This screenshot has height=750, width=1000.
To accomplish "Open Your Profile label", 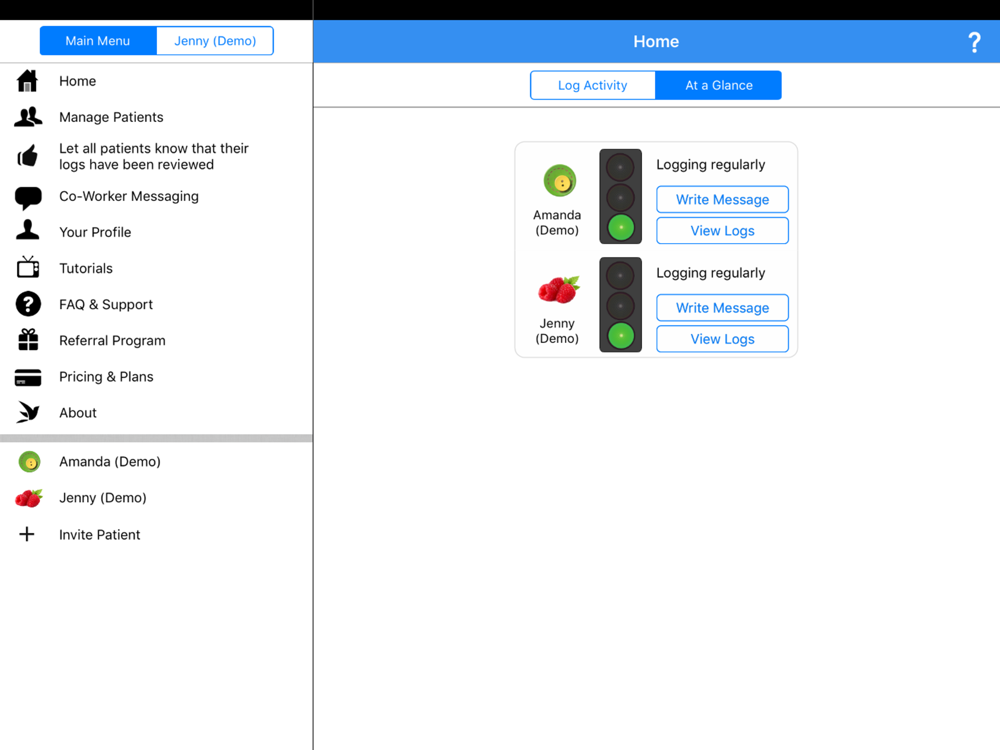I will click(95, 232).
